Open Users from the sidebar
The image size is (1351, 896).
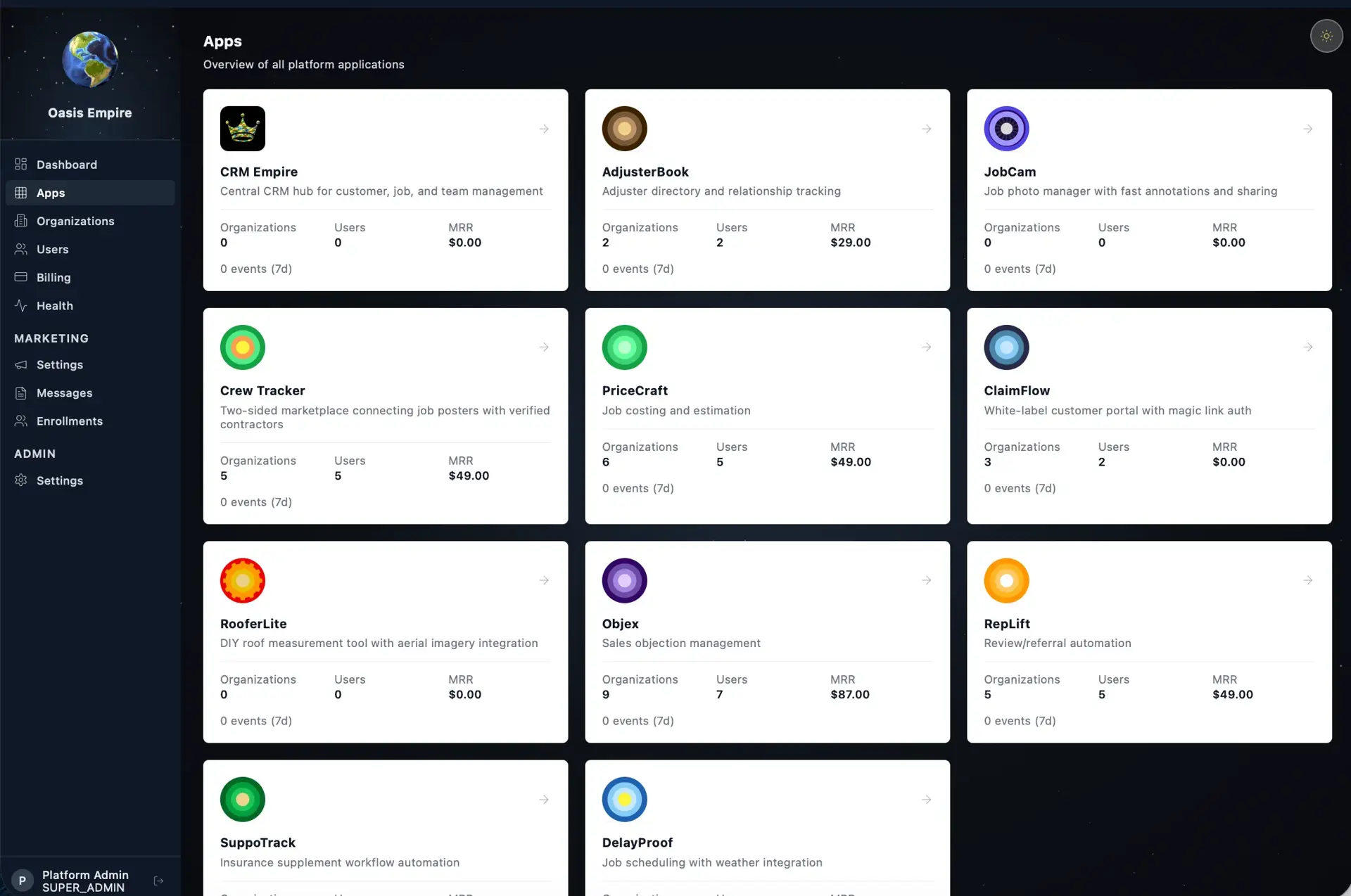pos(90,249)
